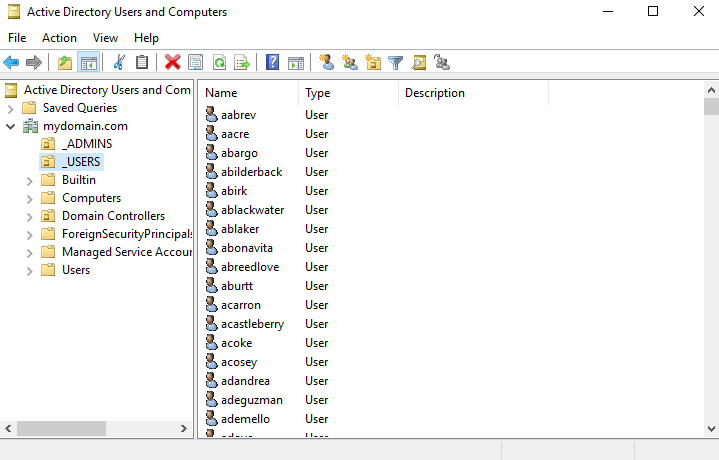Go back with the blue Back arrow
Image resolution: width=719 pixels, height=460 pixels.
tap(11, 62)
